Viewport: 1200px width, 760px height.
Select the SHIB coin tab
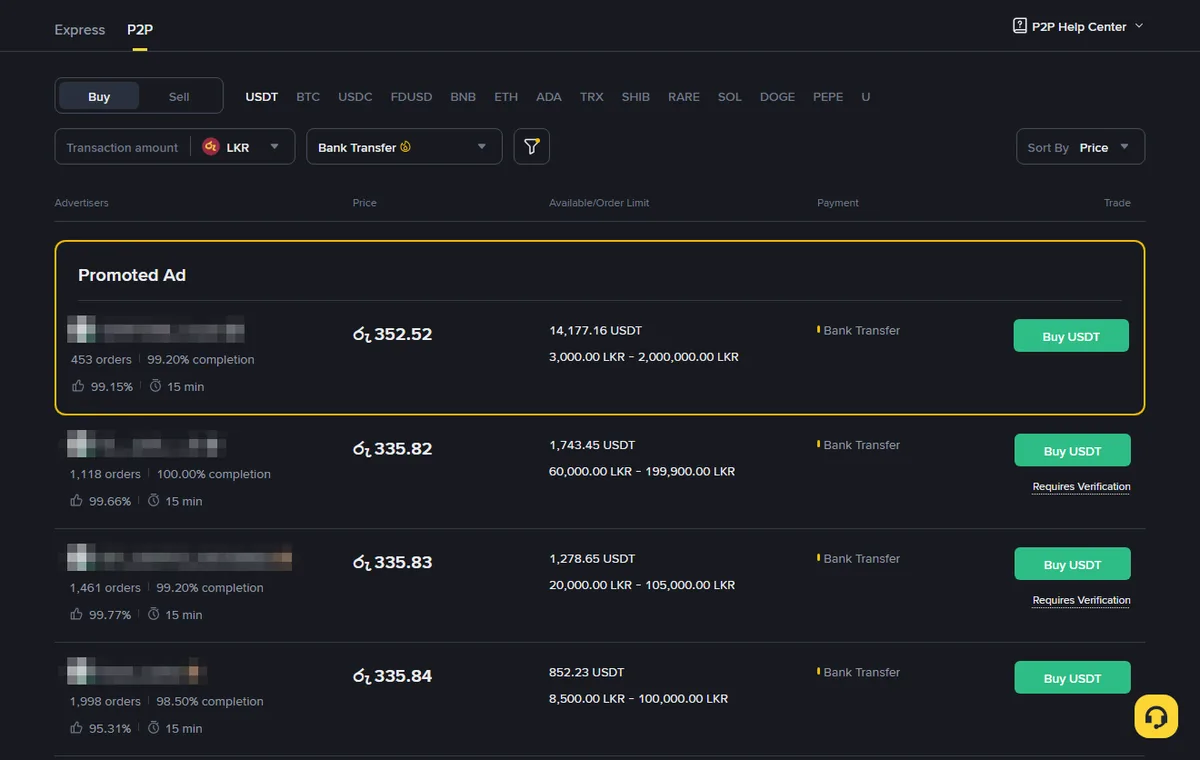636,97
